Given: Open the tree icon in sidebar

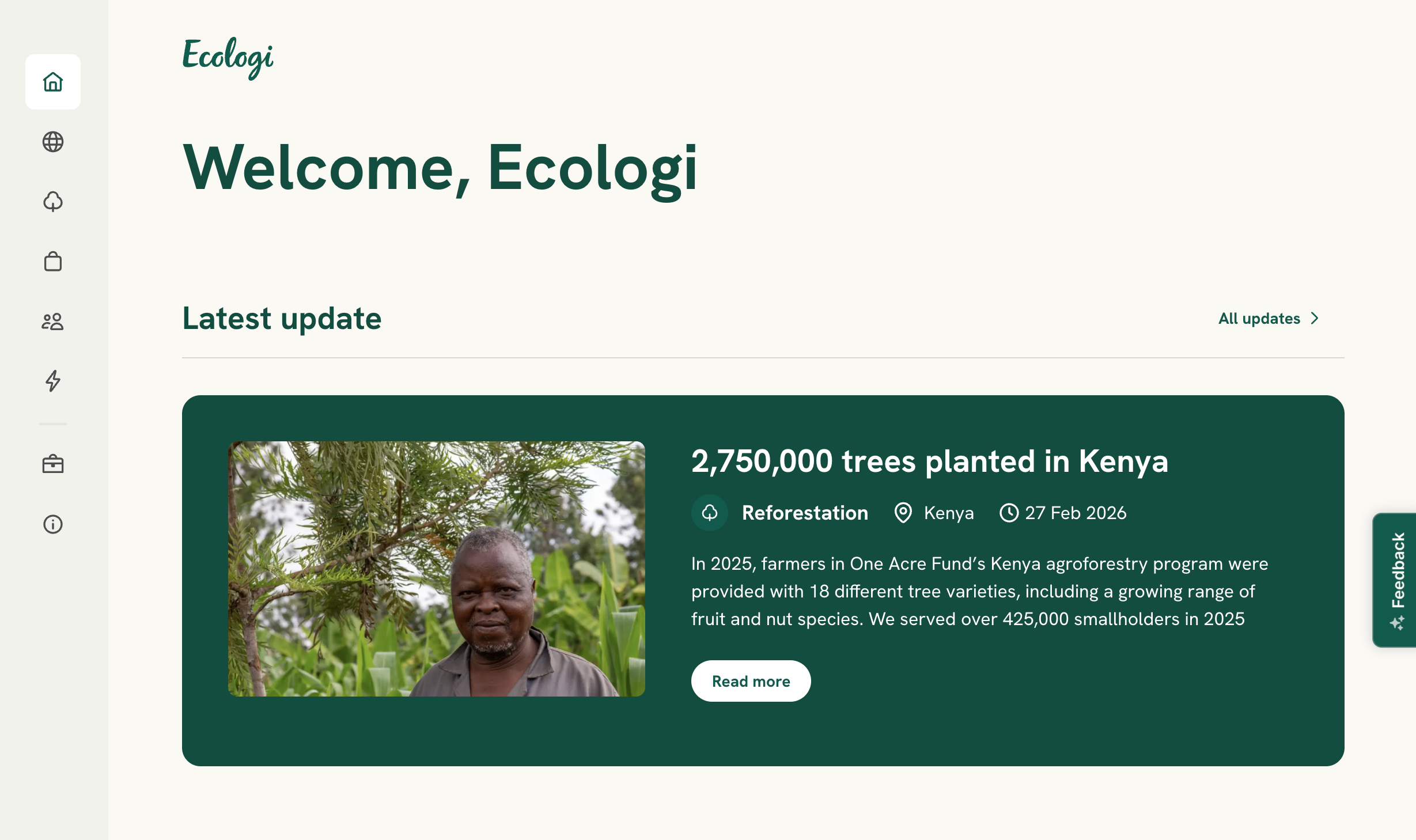Looking at the screenshot, I should click(x=53, y=202).
